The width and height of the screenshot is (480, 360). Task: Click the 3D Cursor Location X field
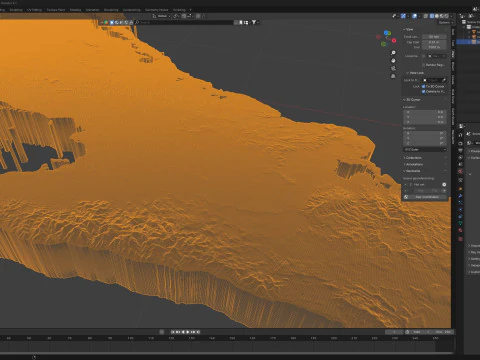click(425, 112)
